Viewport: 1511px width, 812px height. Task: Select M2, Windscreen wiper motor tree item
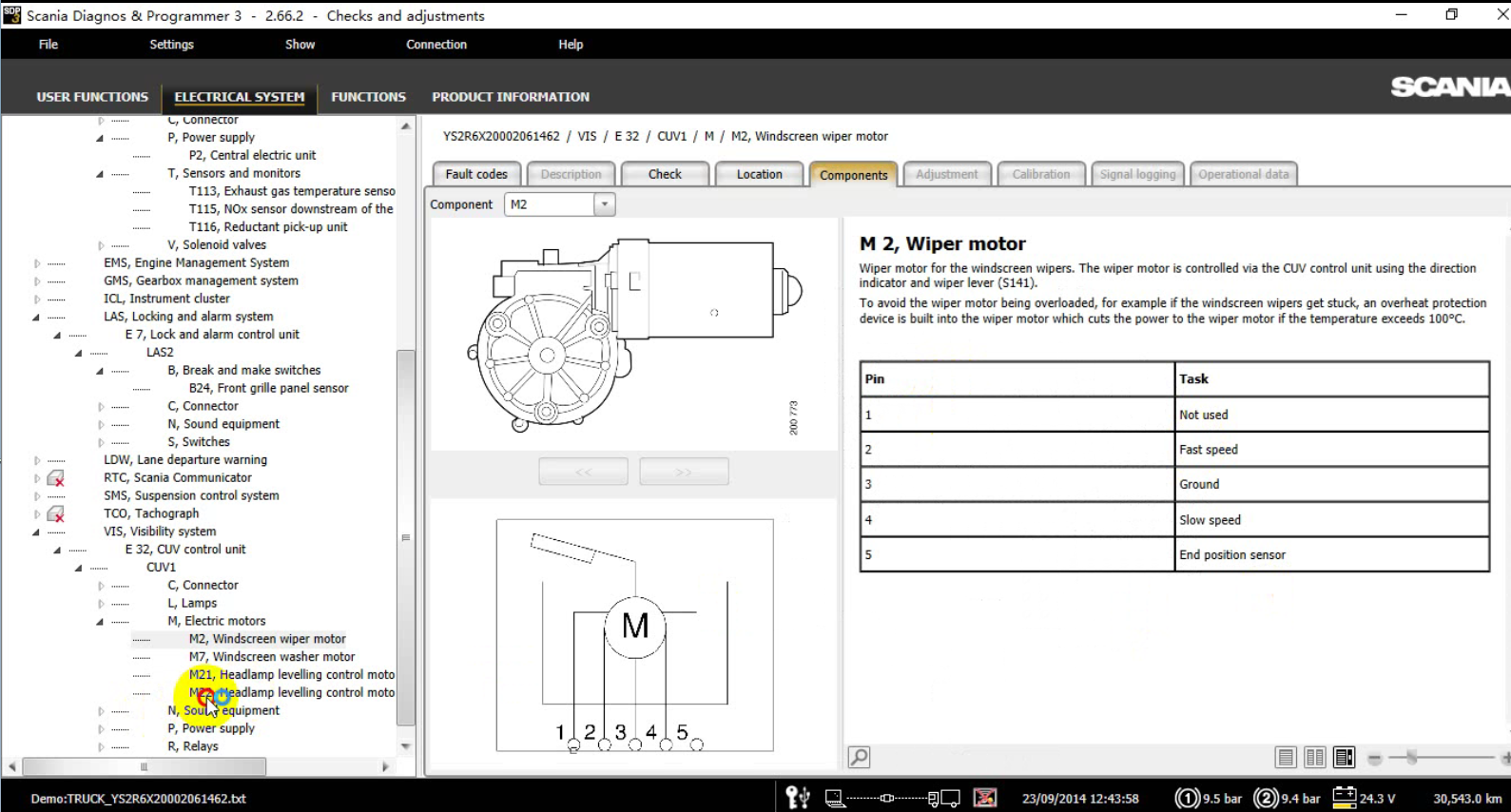point(267,639)
